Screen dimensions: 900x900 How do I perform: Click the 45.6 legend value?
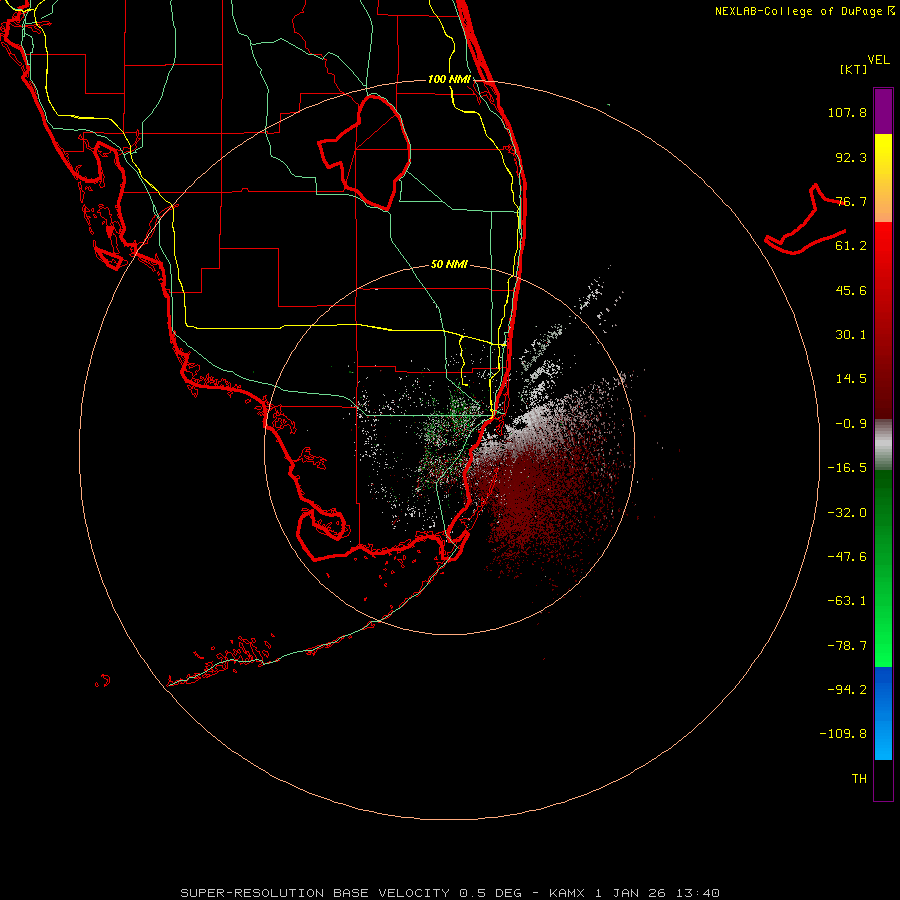851,290
